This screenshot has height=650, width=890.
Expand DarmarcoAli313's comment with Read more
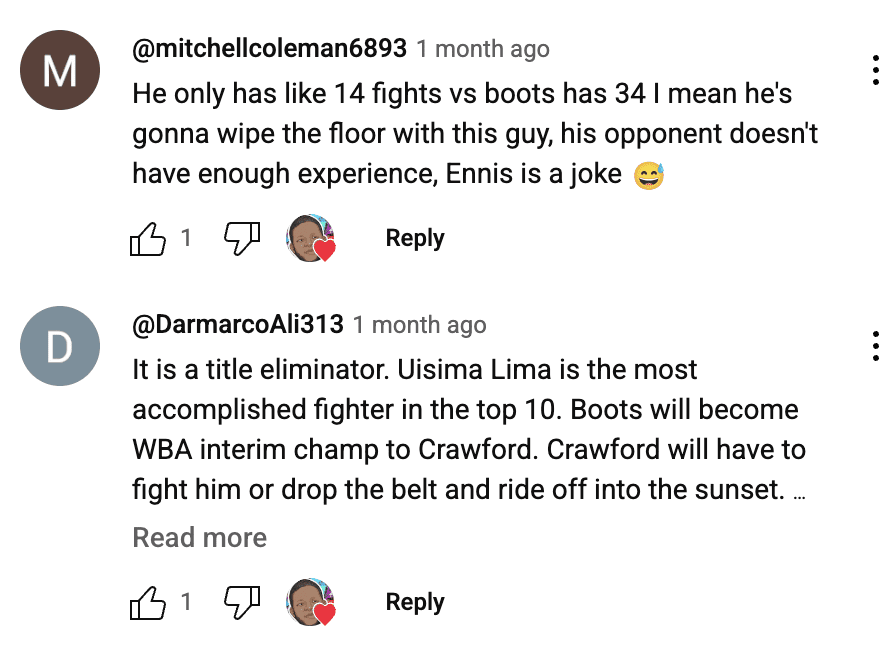click(x=199, y=538)
